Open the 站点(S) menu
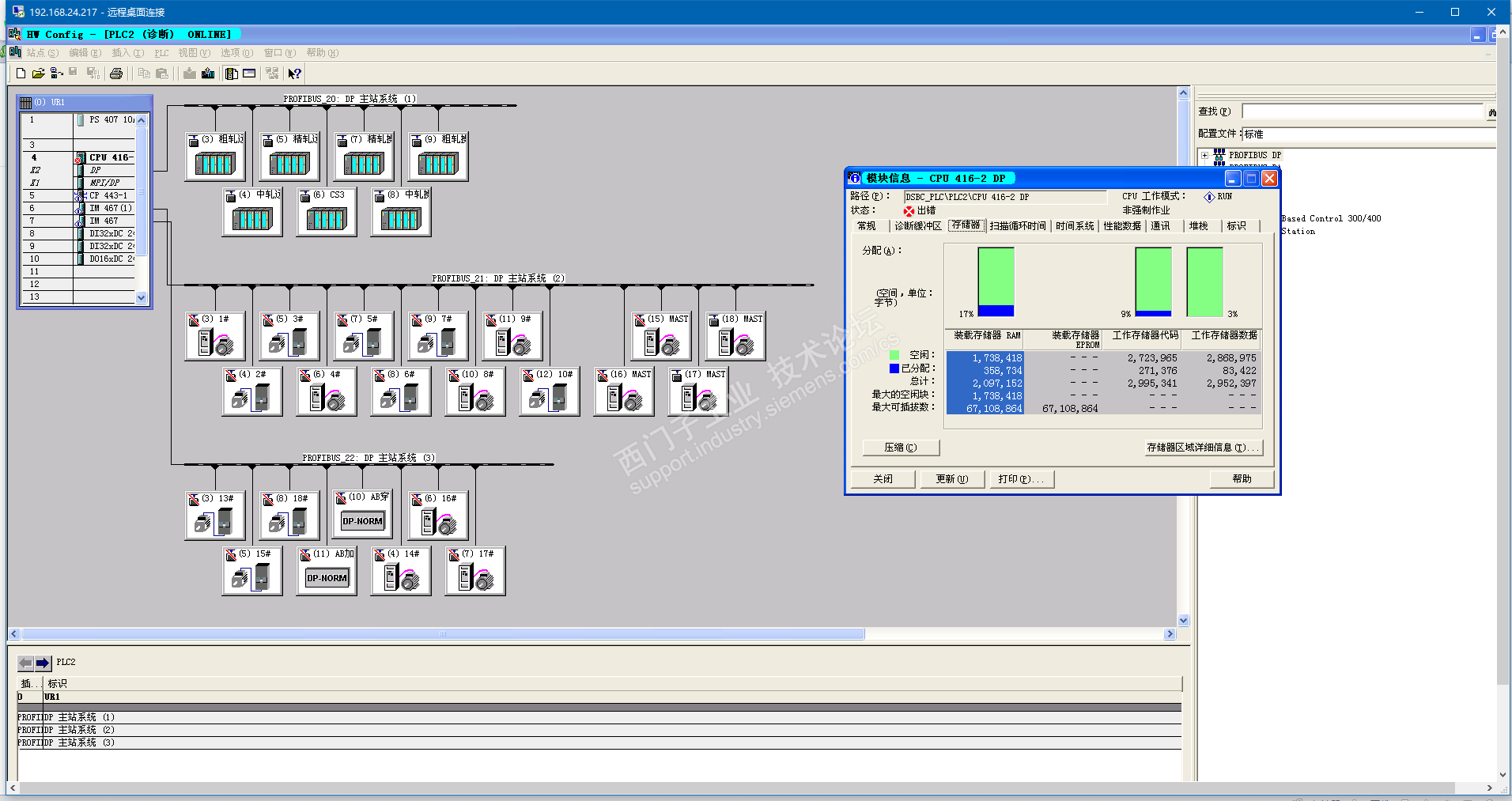The image size is (1512, 801). point(42,53)
